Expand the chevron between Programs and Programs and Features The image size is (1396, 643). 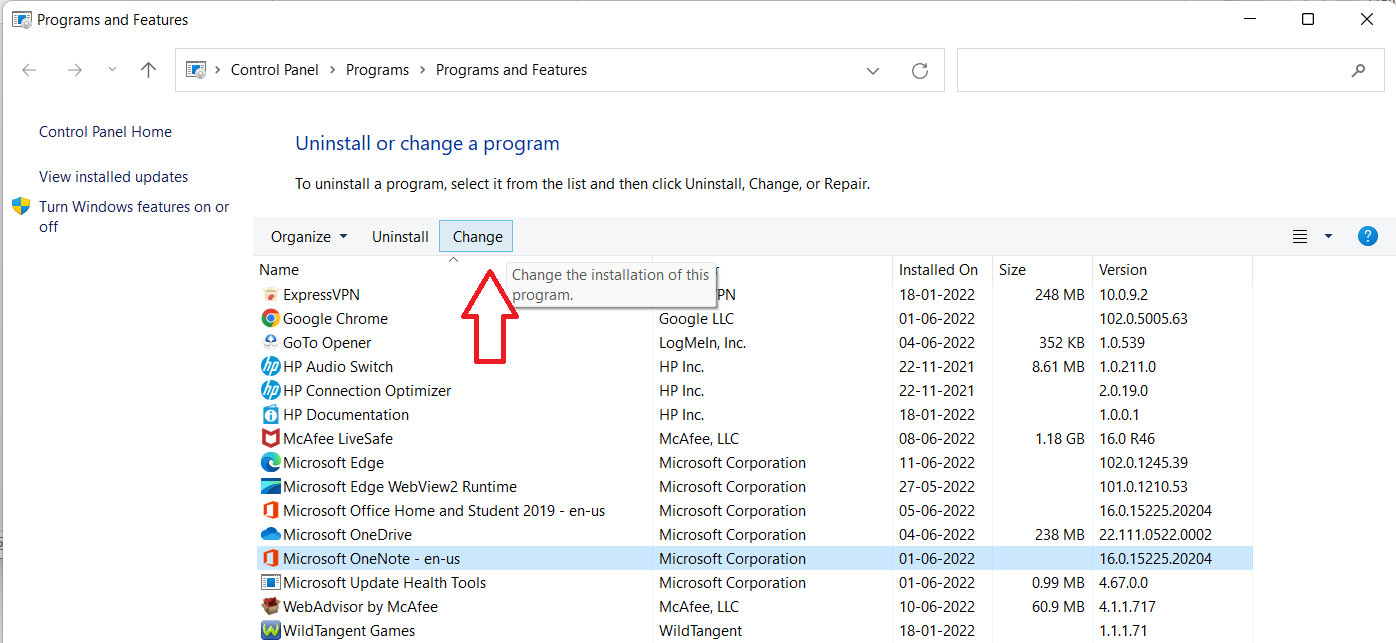[x=422, y=70]
